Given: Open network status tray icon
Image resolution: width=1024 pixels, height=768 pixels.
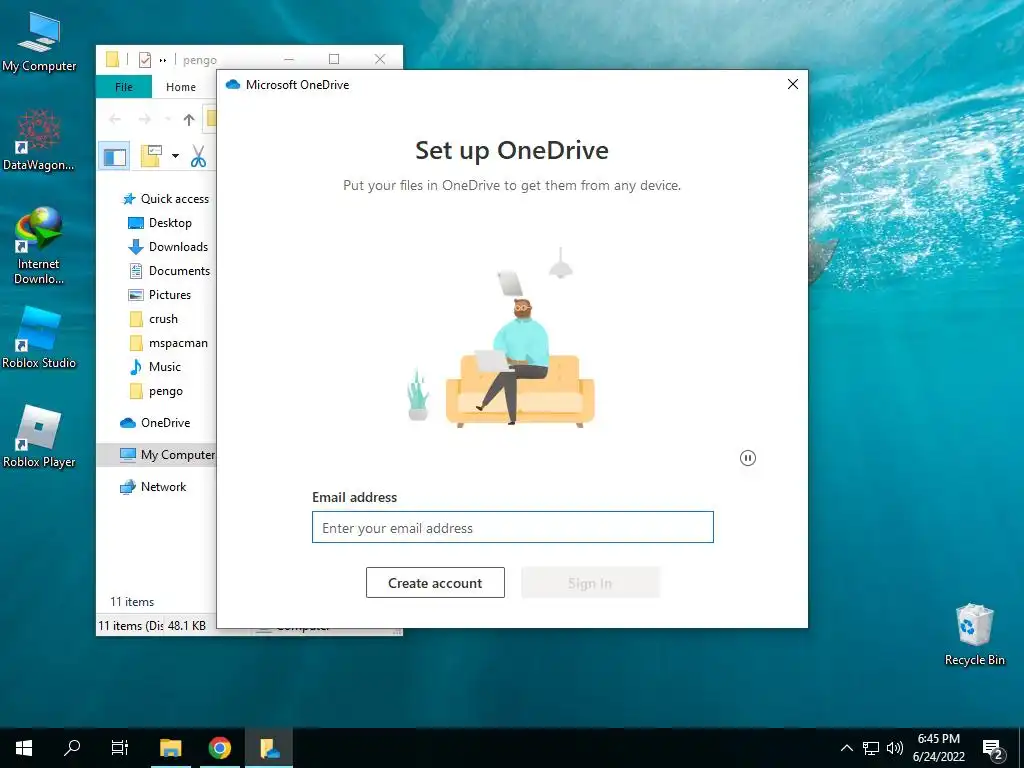Looking at the screenshot, I should click(871, 748).
